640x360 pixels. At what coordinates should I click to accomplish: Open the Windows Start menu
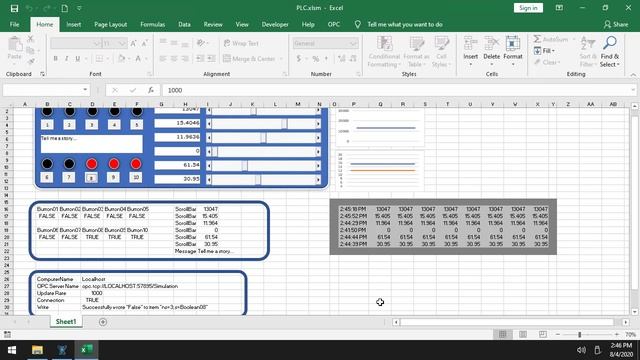12,350
